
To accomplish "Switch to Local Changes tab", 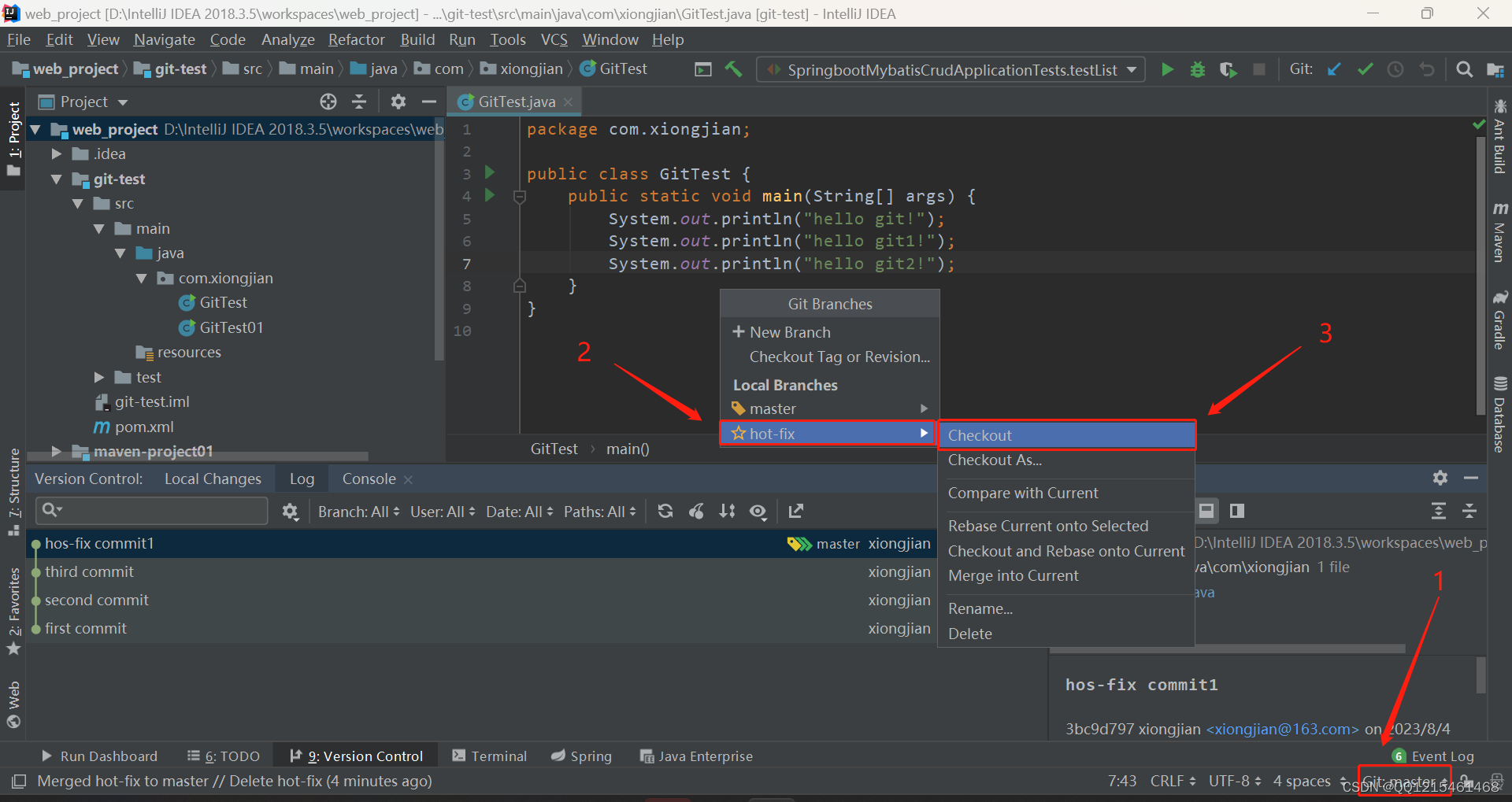I will point(213,479).
